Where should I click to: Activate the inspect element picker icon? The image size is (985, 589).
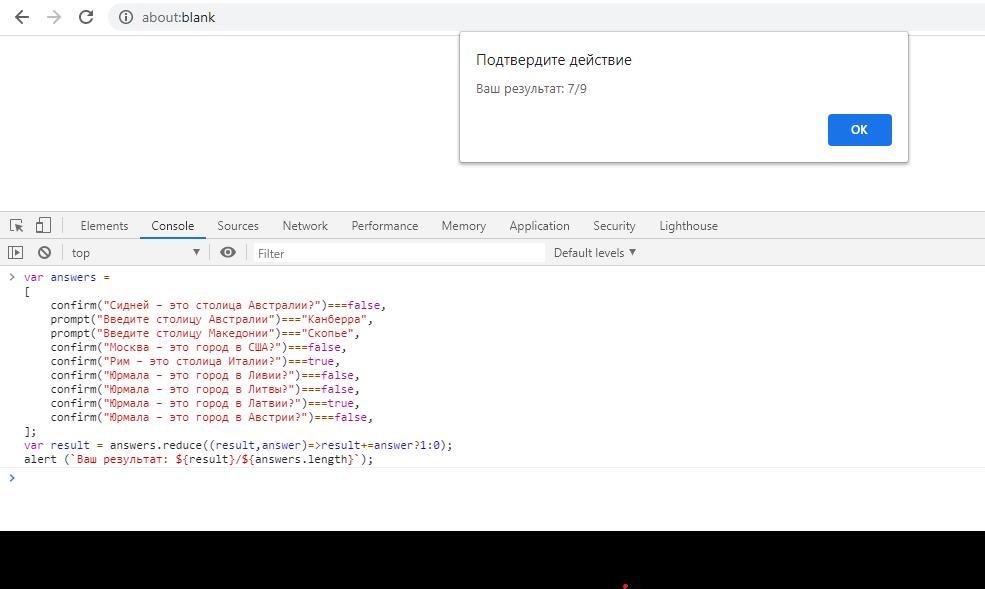pos(17,225)
